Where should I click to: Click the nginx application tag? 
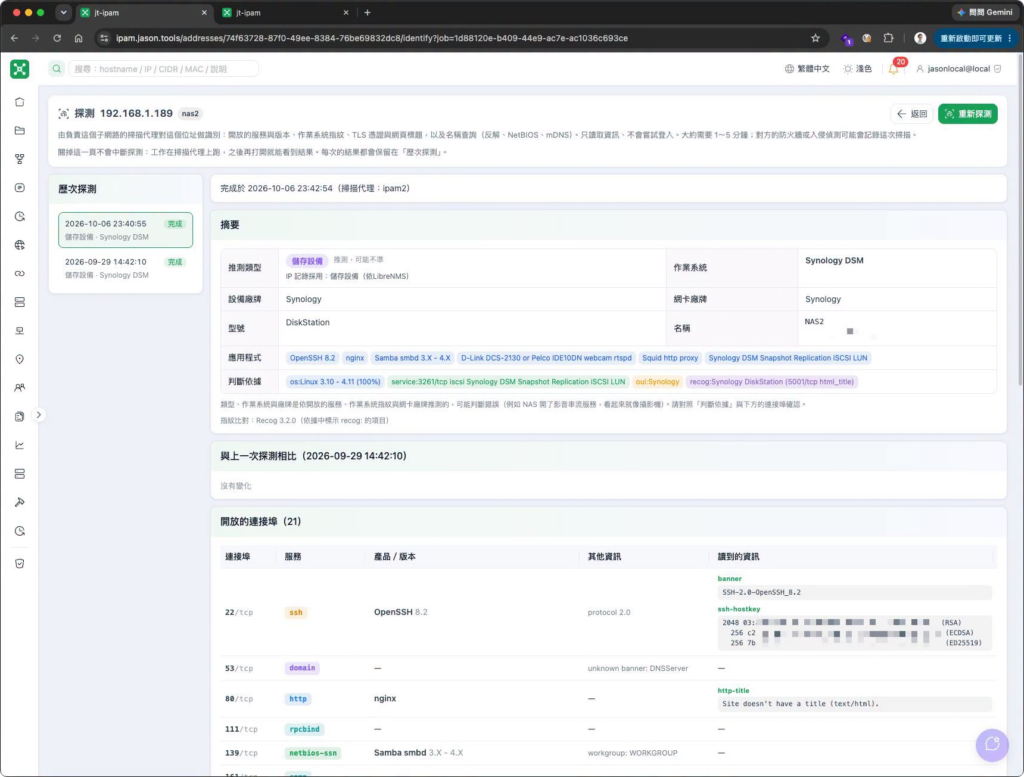(355, 358)
